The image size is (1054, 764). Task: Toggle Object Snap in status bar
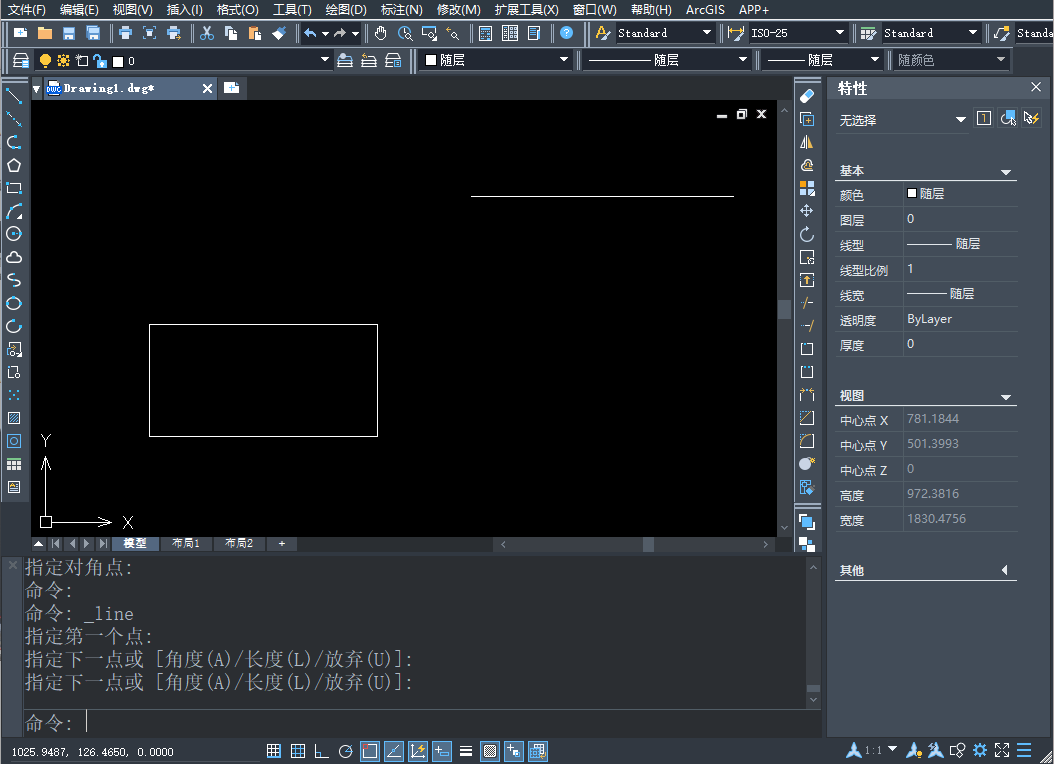point(370,751)
